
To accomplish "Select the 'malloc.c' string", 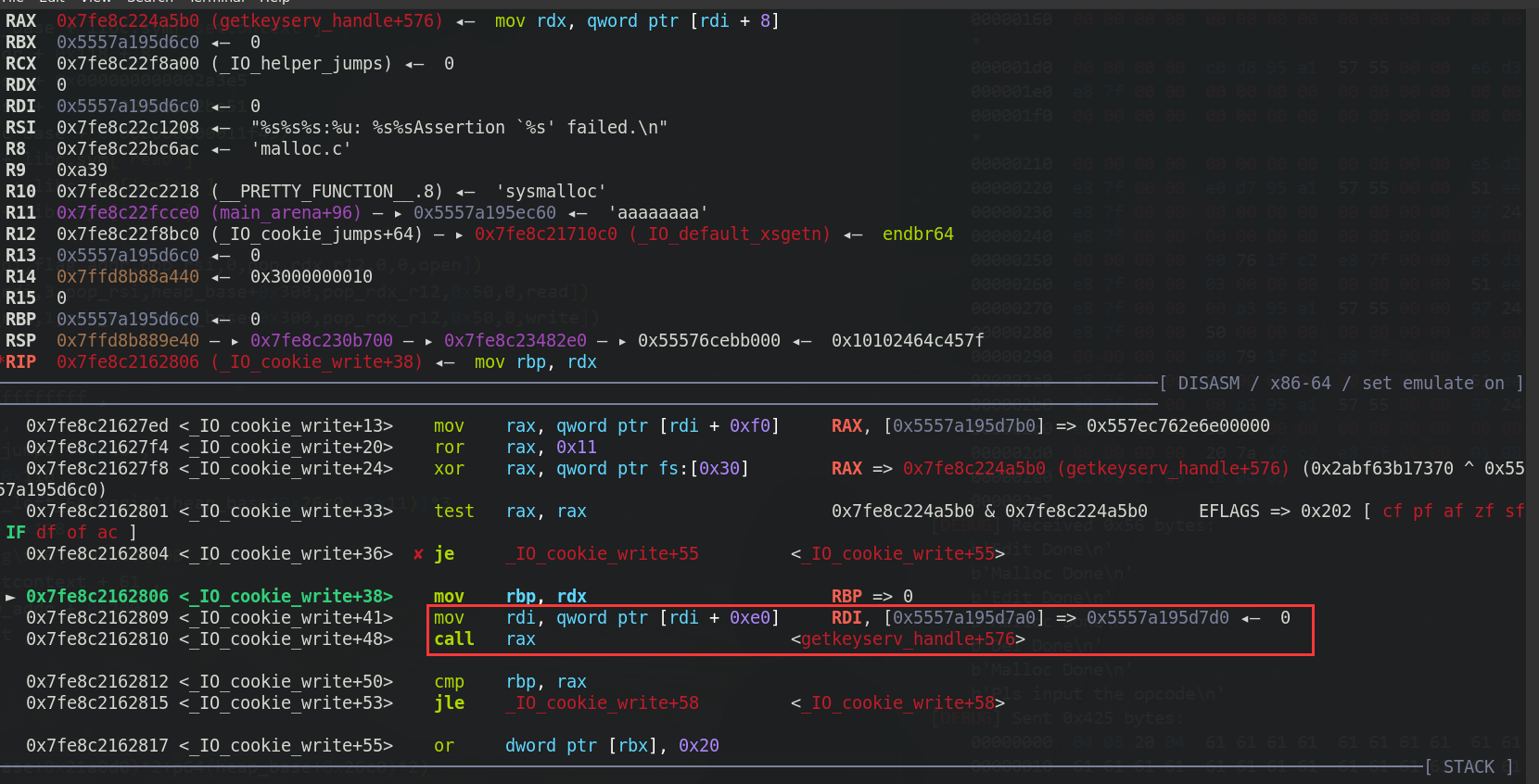I will click(301, 148).
